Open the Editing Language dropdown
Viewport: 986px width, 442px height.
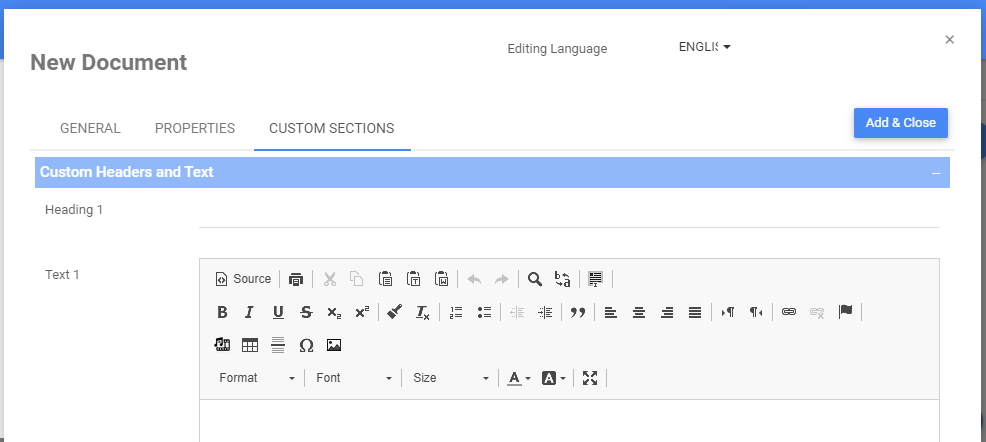tap(704, 47)
